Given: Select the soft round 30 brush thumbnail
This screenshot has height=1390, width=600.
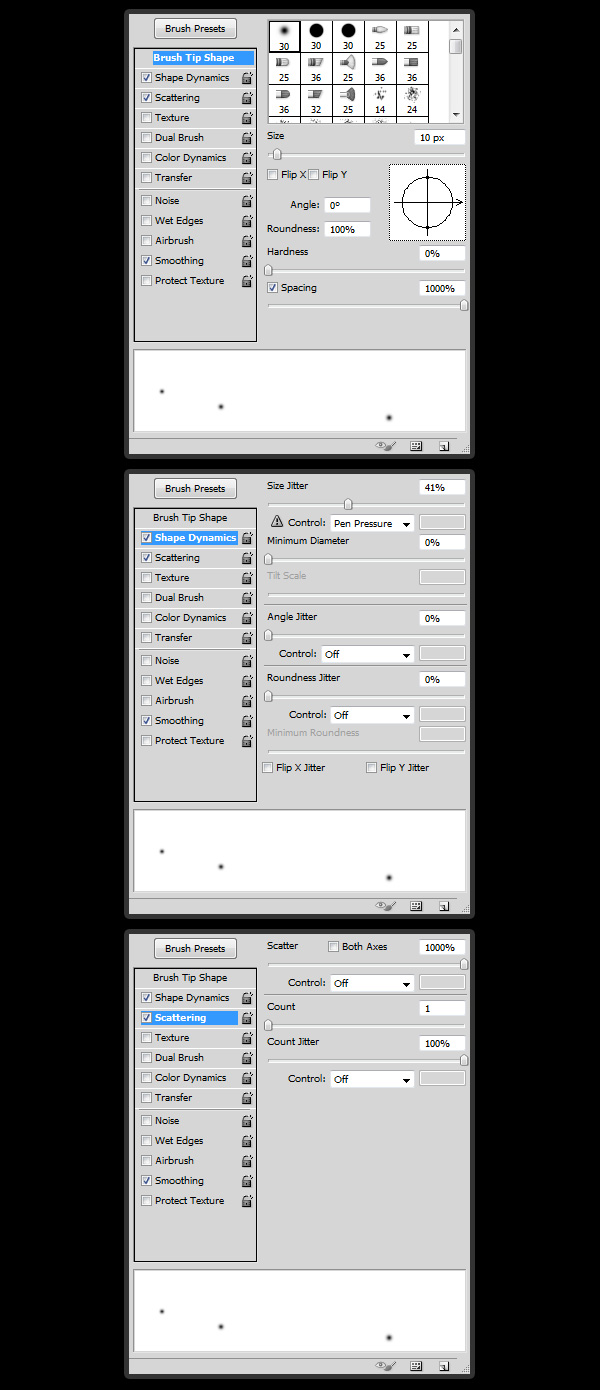Looking at the screenshot, I should click(284, 37).
